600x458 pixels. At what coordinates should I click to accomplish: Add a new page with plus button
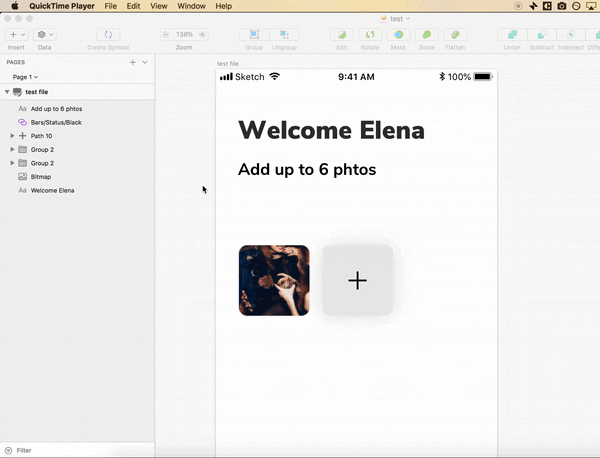coord(133,62)
